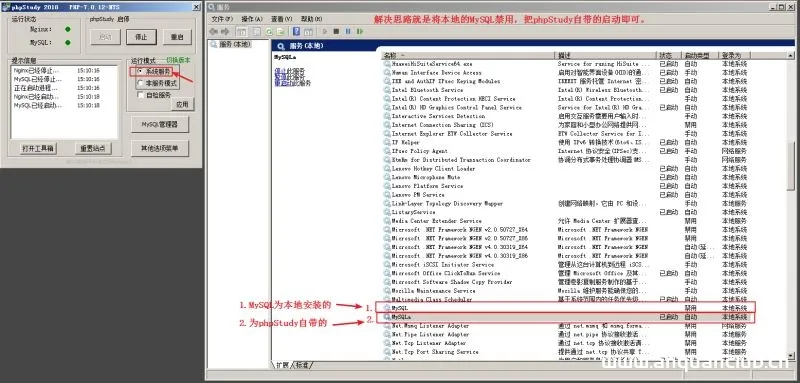800x383 pixels.
Task: Click the 重置站点 button
Action: click(93, 148)
